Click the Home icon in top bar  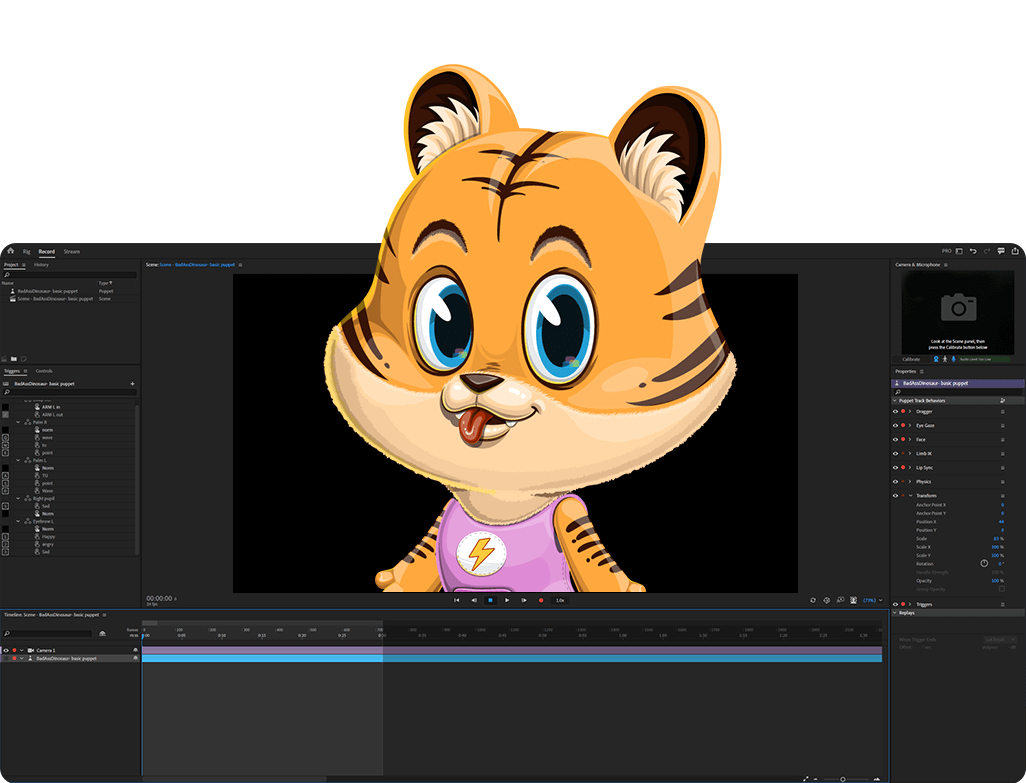coord(10,251)
